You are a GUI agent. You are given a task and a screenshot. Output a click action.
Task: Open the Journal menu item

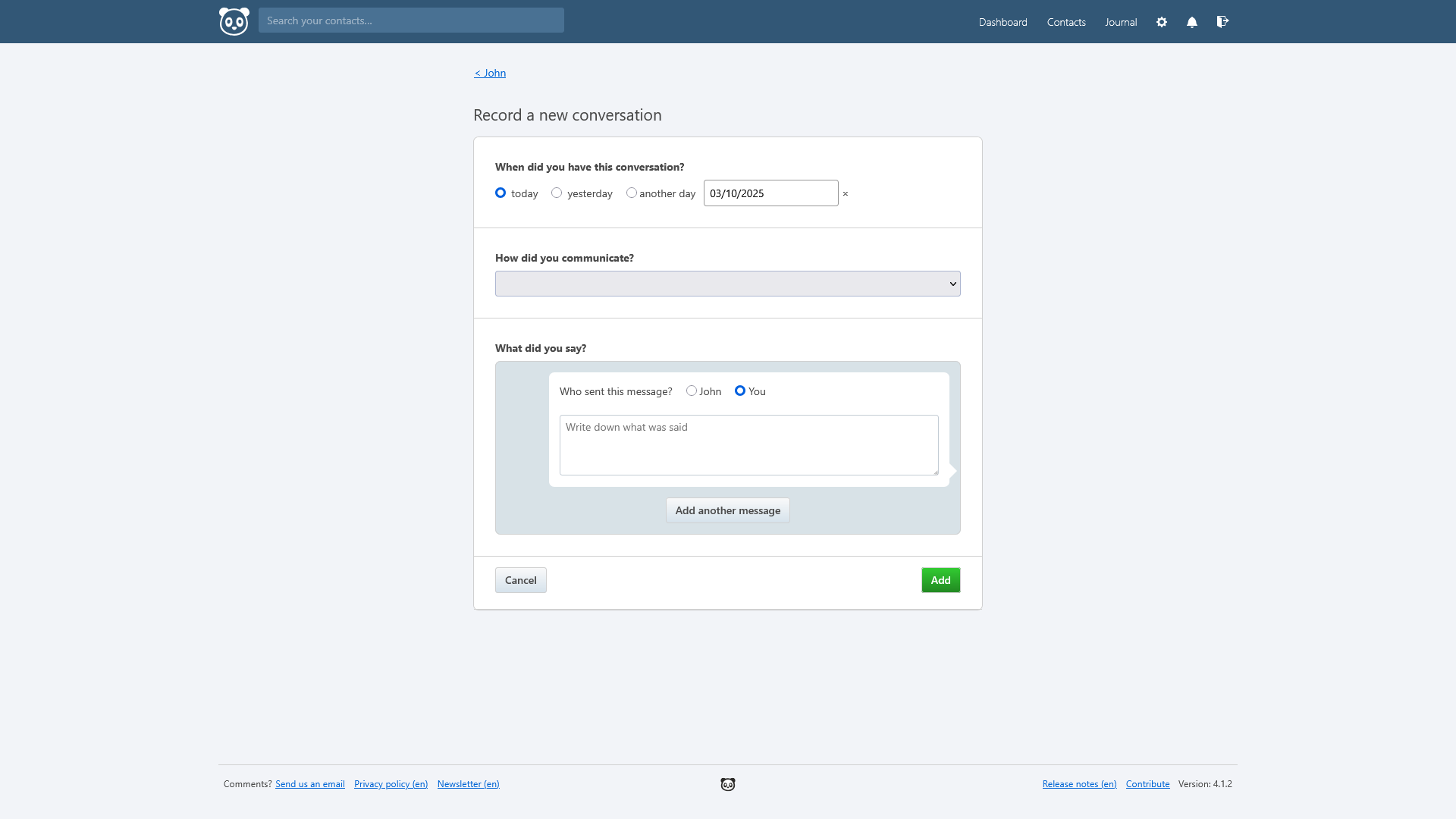pos(1121,22)
